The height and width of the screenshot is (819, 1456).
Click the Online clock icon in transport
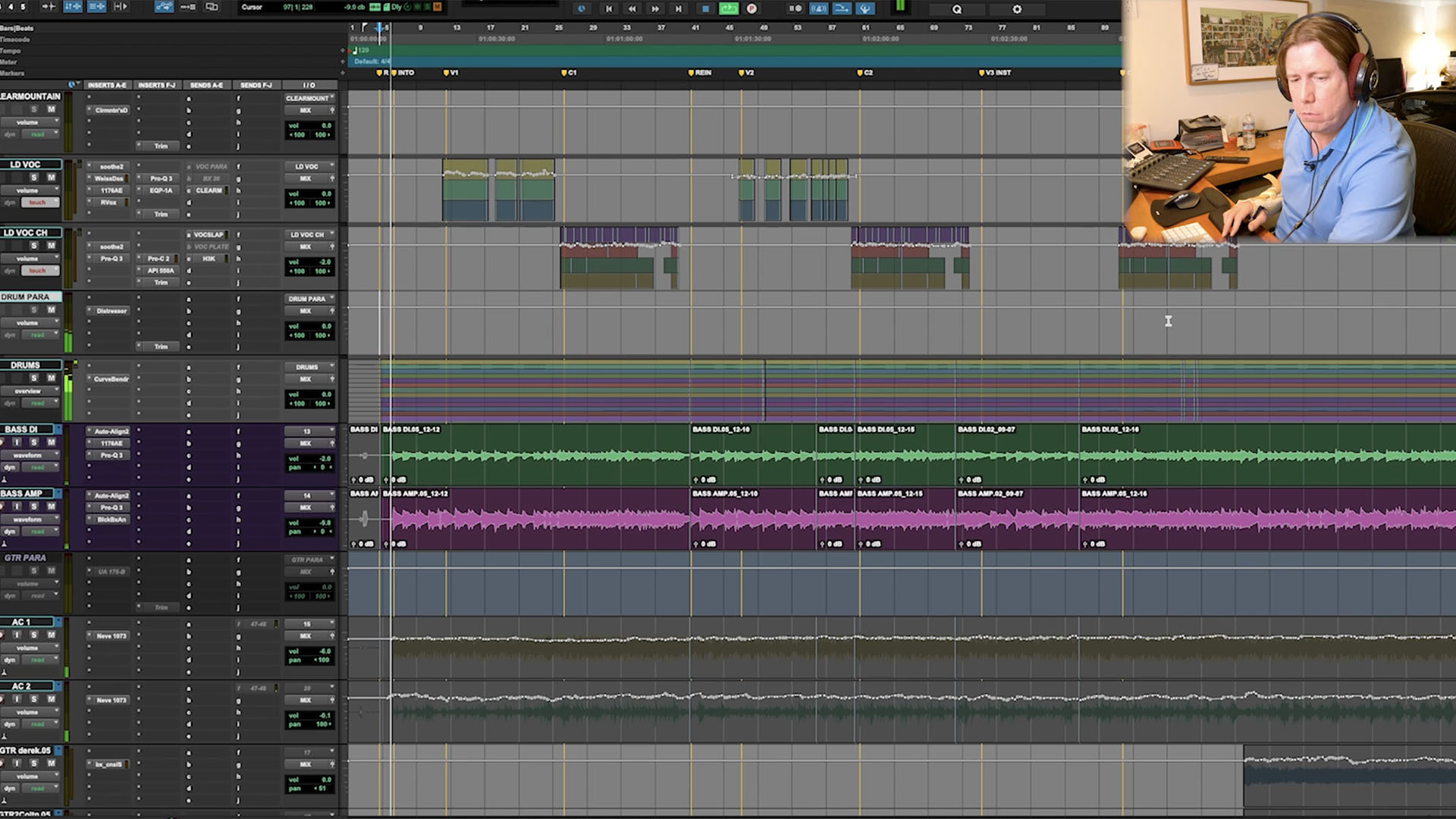pyautogui.click(x=582, y=8)
